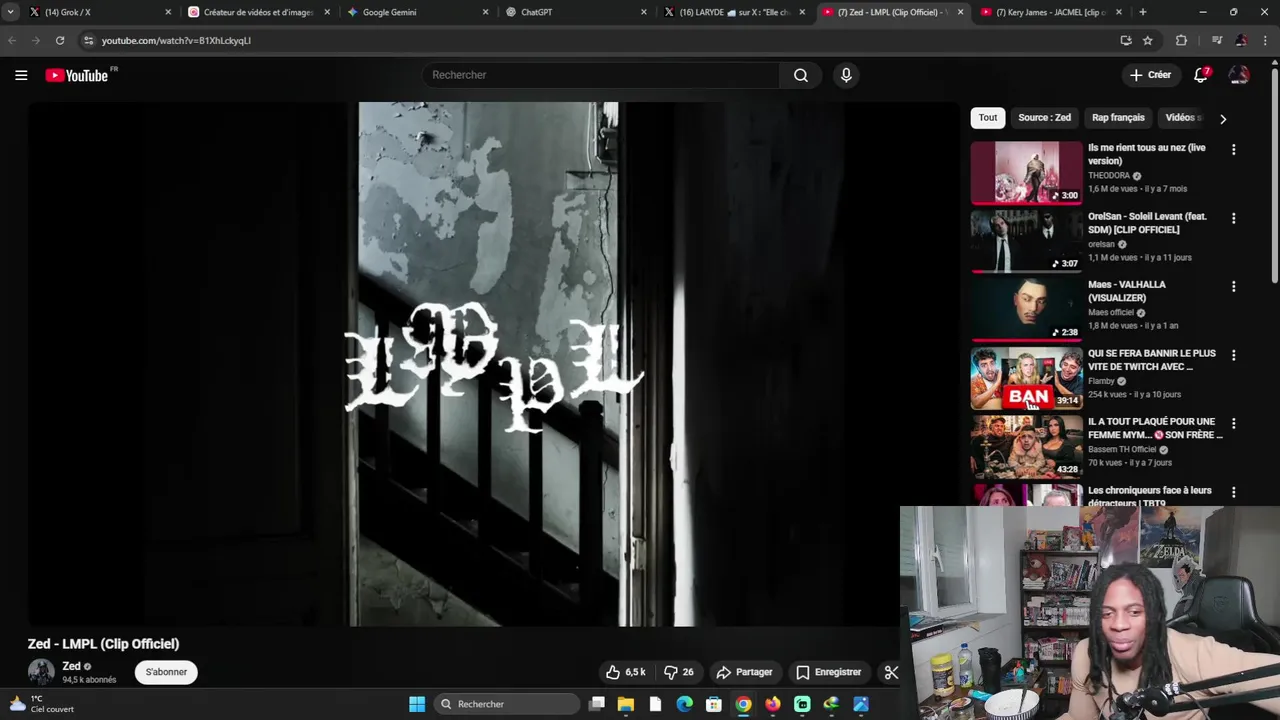The image size is (1280, 720).
Task: Click the scissors clip icon
Action: 891,672
